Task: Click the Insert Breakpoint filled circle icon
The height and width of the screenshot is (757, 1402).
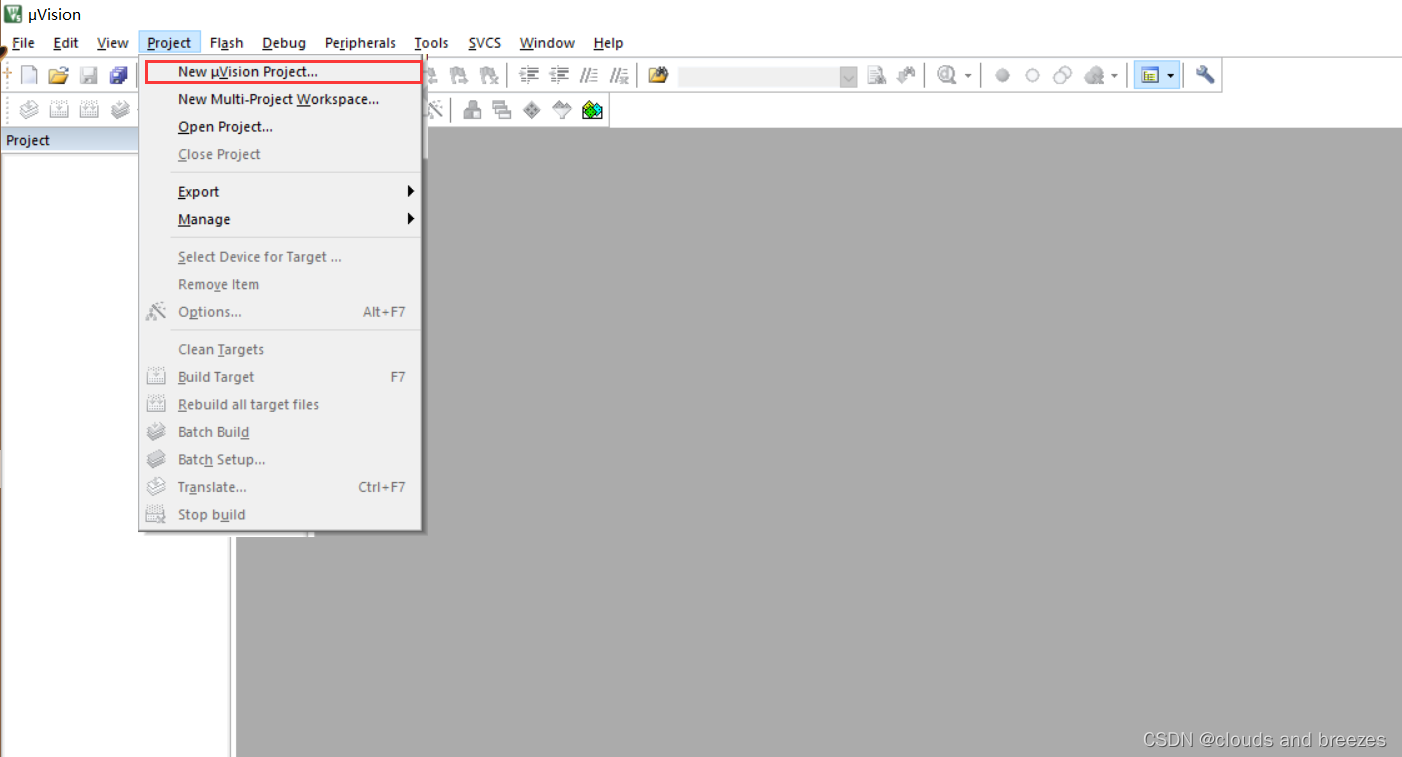Action: (x=1002, y=75)
